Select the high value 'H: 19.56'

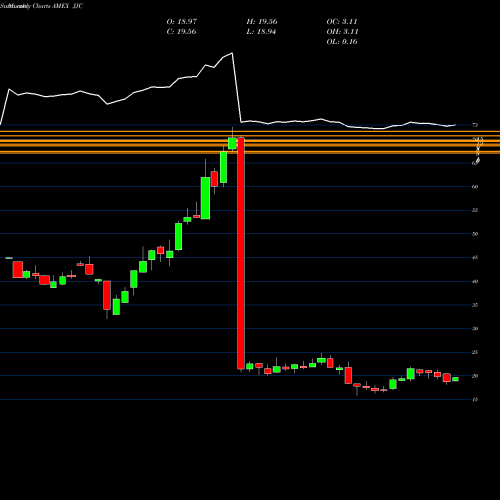[x=262, y=22]
